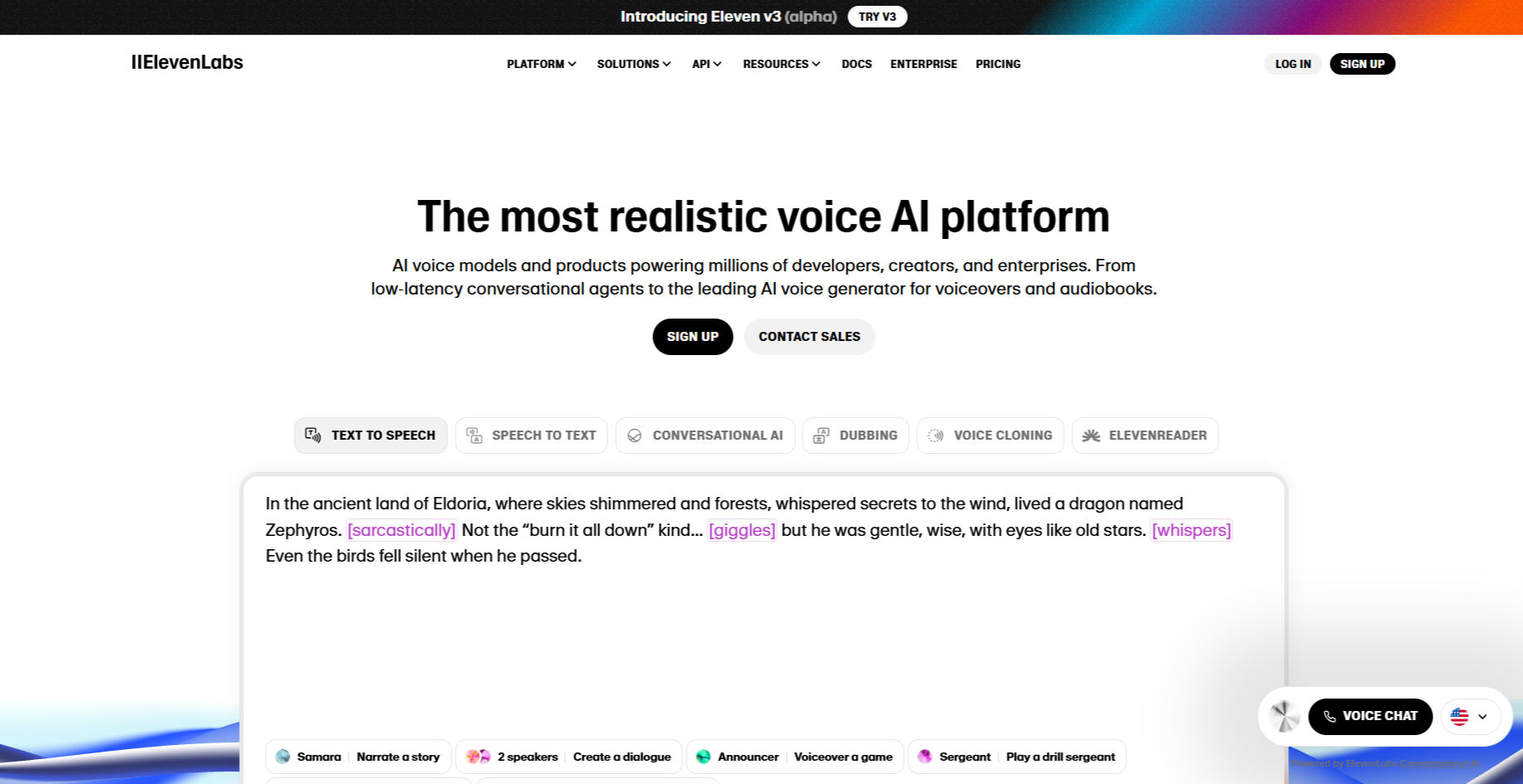The height and width of the screenshot is (784, 1523).
Task: Click the Announcer voice avatar icon
Action: [704, 757]
